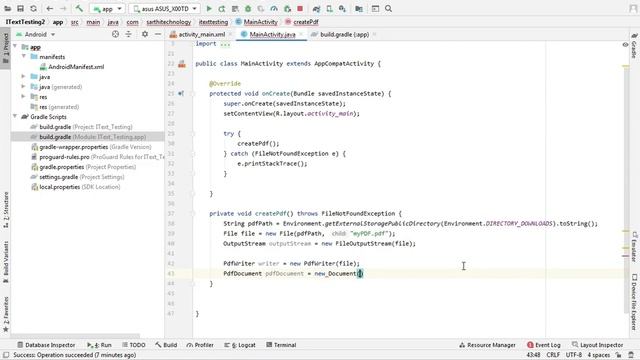Viewport: 640px width, 360px height.
Task: Open the Run tool window
Action: click(x=99, y=345)
